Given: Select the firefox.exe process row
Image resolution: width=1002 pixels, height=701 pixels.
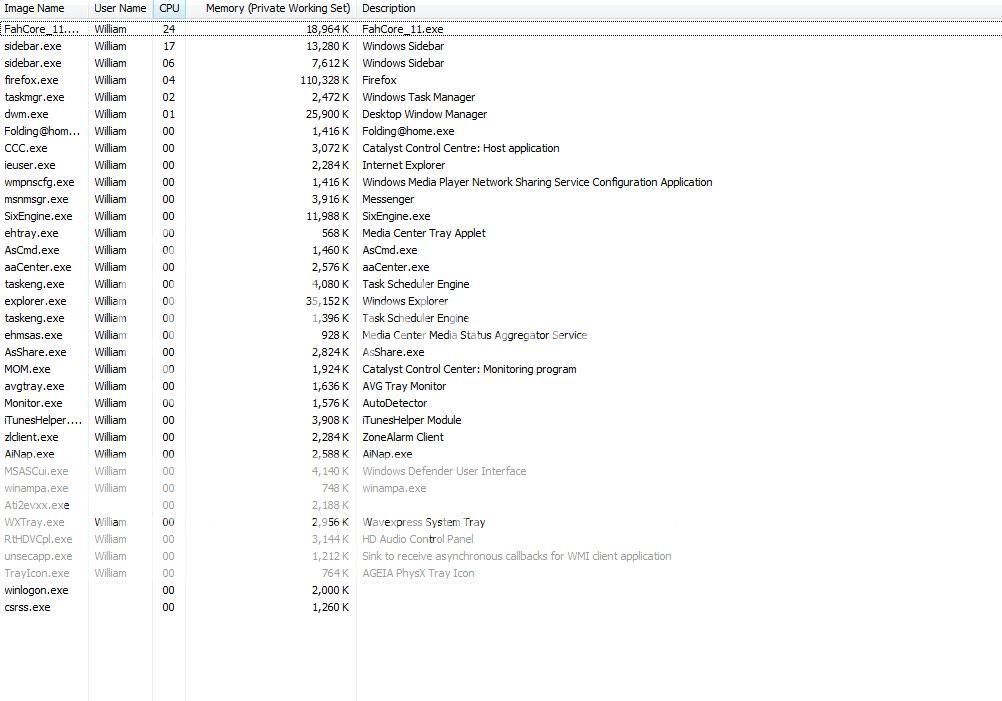Looking at the screenshot, I should (x=32, y=80).
